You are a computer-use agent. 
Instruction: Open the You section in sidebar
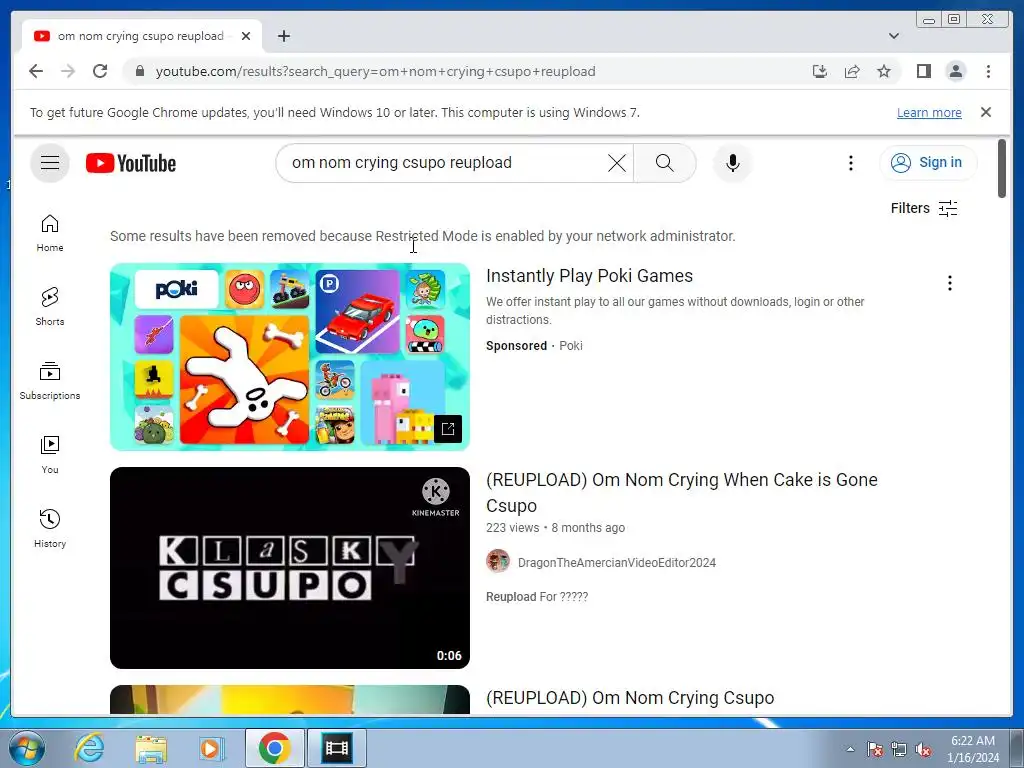pos(50,455)
